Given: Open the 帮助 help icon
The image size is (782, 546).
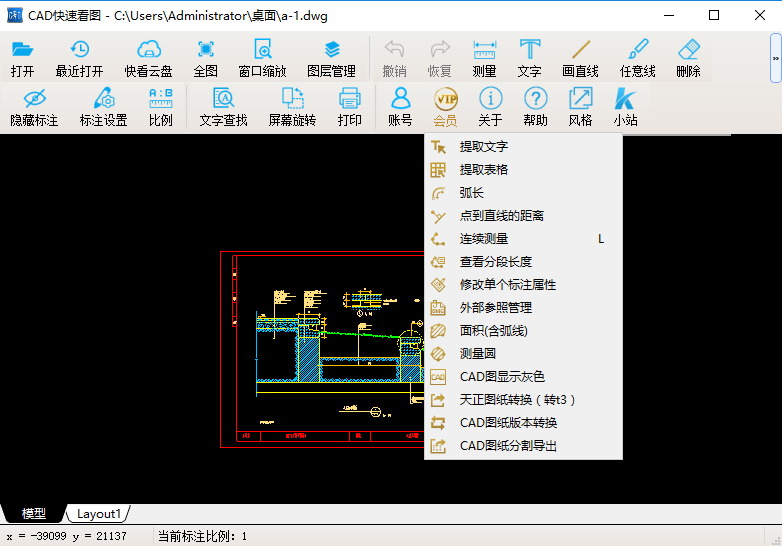Looking at the screenshot, I should point(536,107).
